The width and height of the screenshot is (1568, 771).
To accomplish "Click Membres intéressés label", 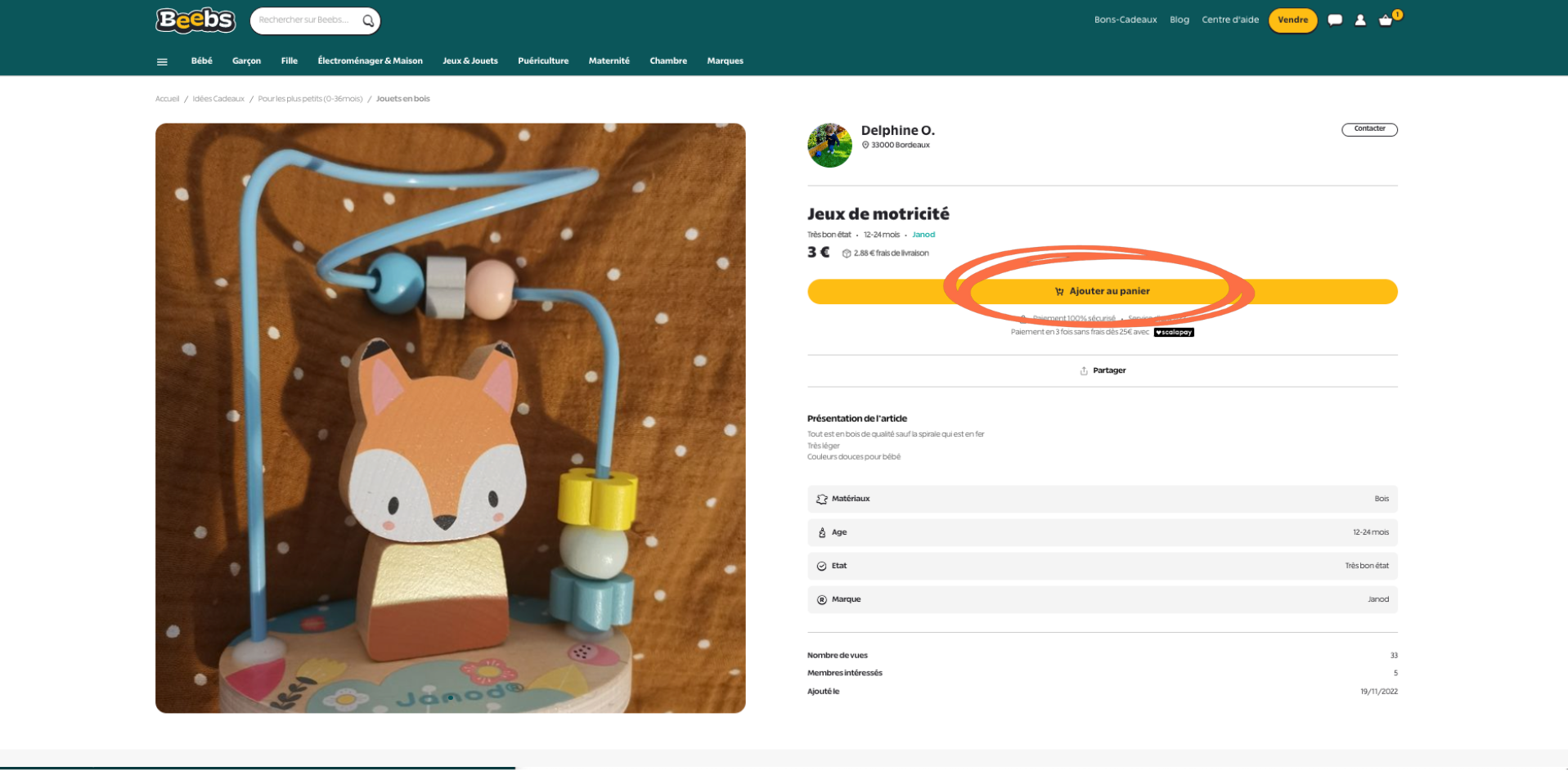I will point(845,673).
